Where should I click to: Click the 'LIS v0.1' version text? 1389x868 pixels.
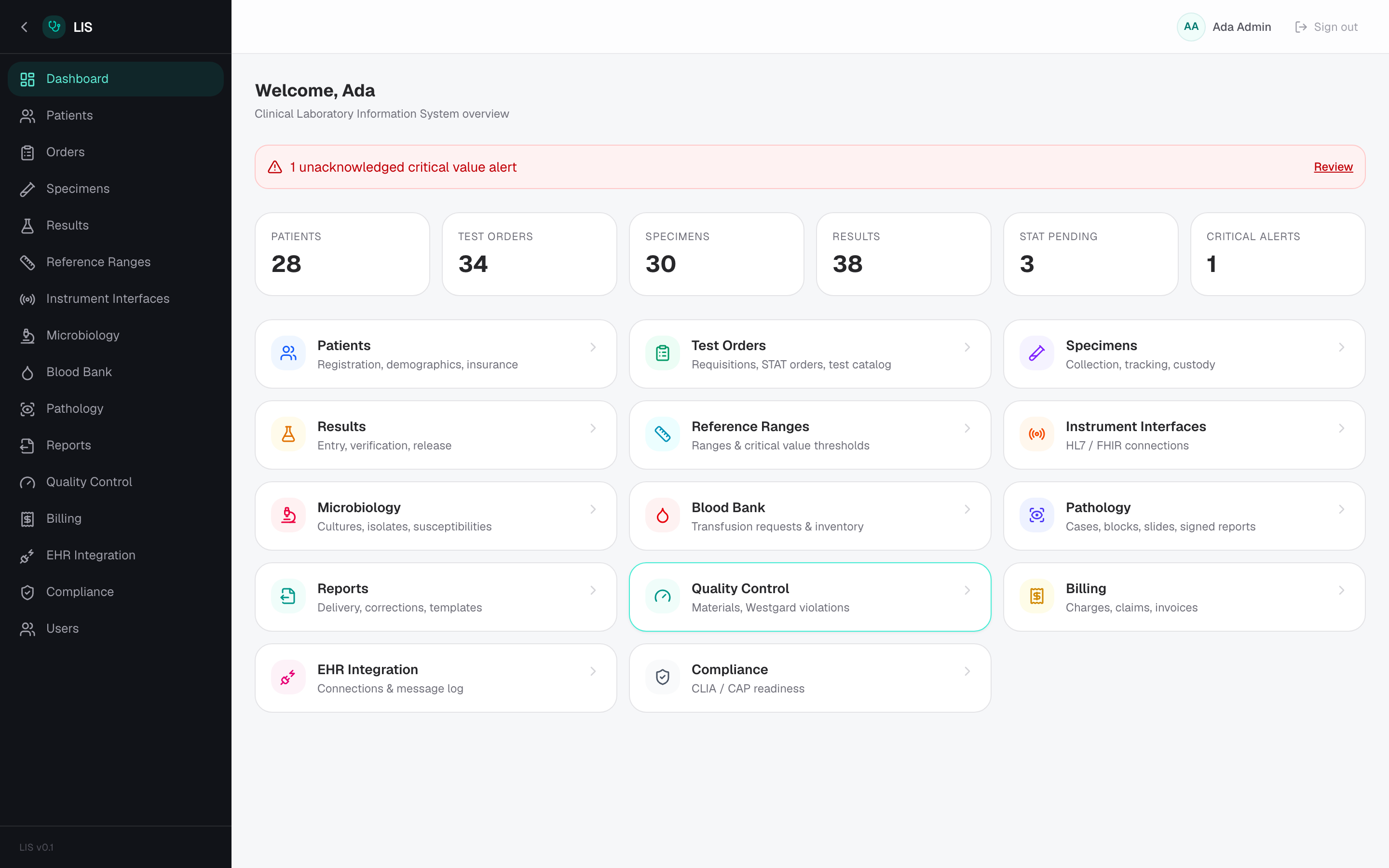coord(36,847)
